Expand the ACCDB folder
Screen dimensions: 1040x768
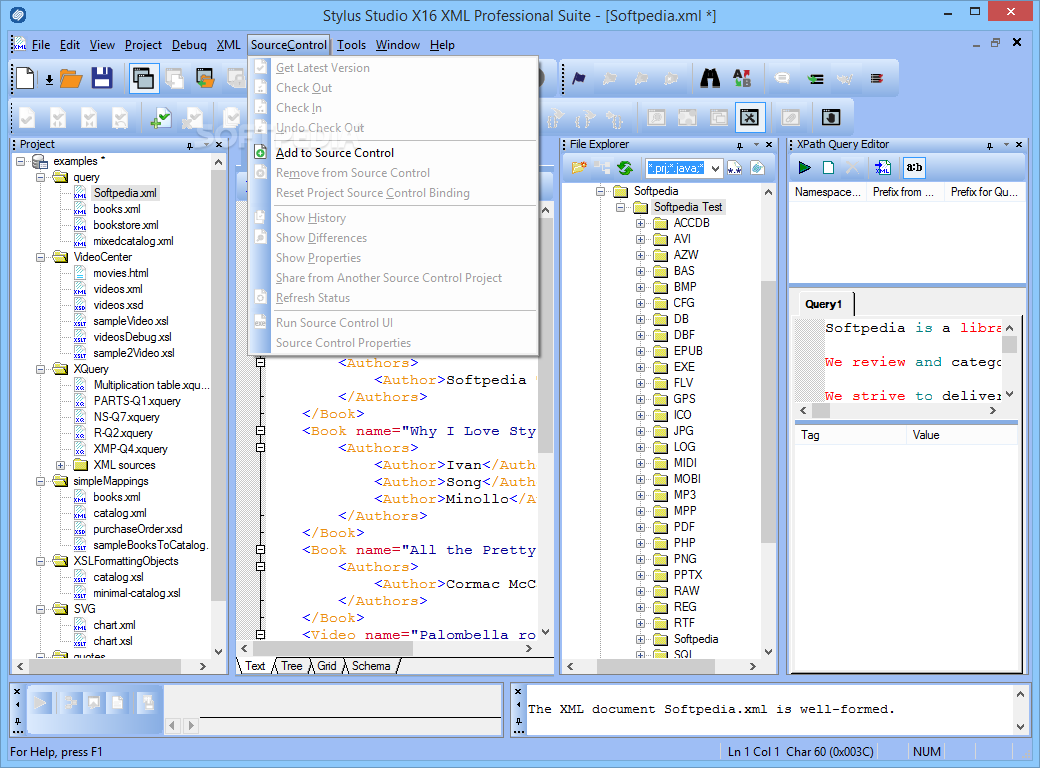640,223
